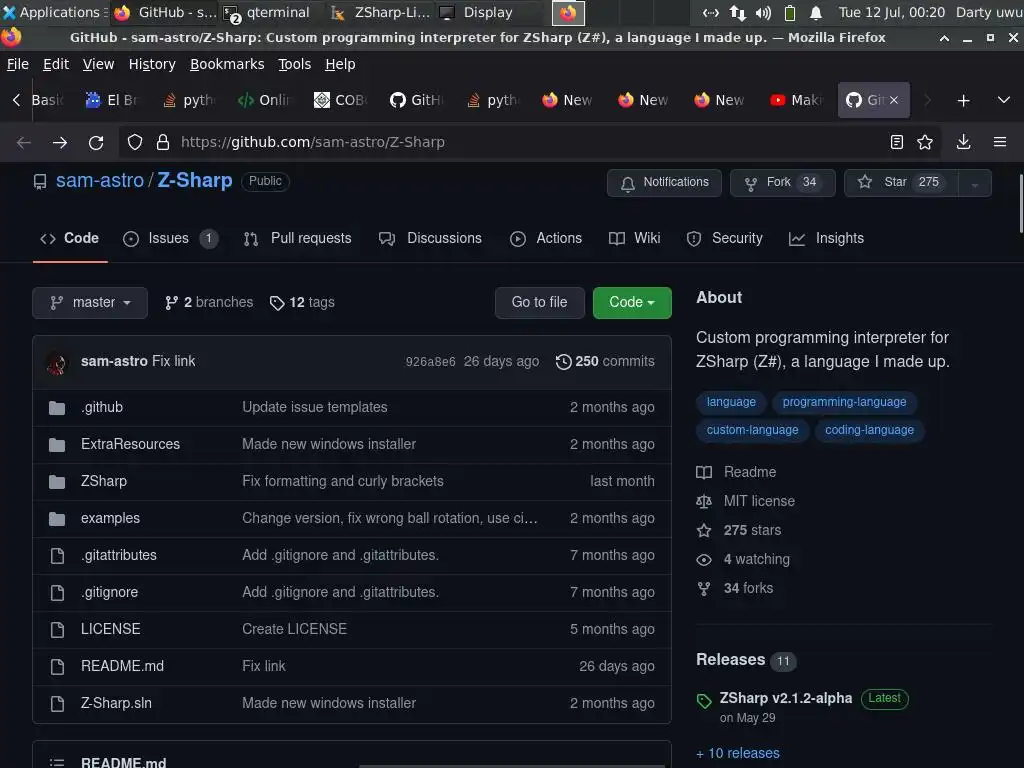Image resolution: width=1024 pixels, height=768 pixels.
Task: Open the Actions tab
Action: (546, 238)
